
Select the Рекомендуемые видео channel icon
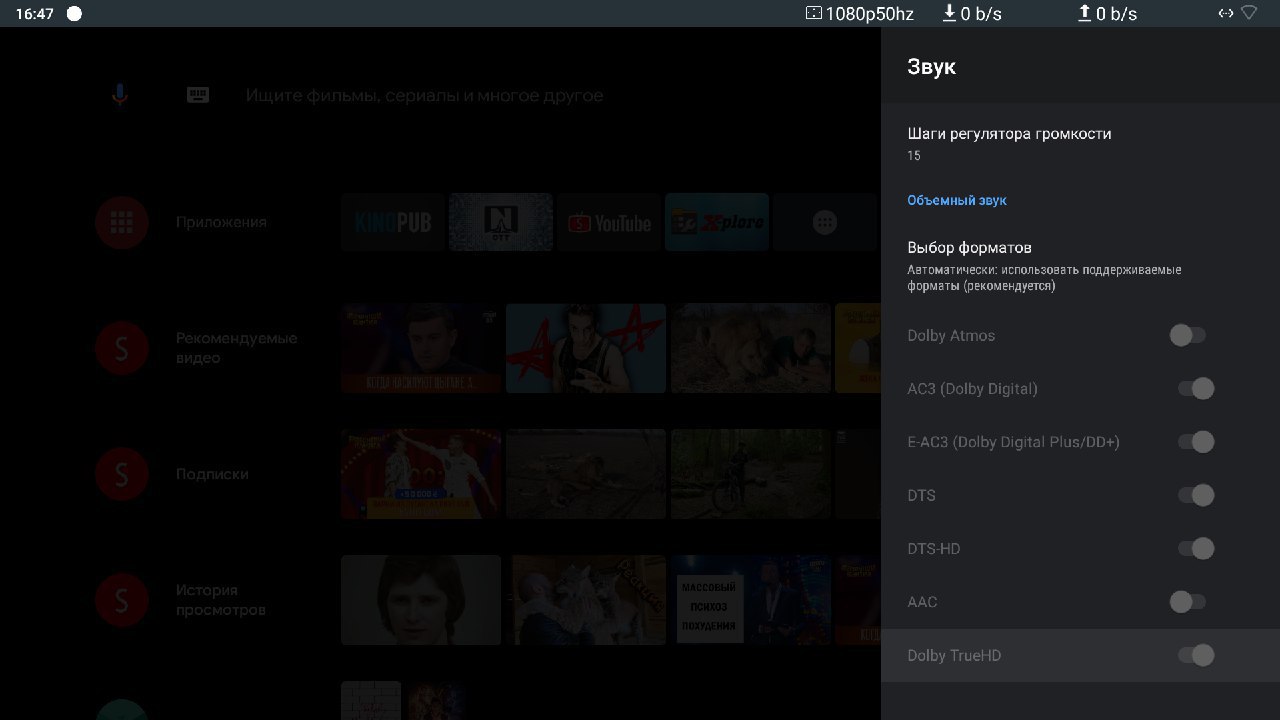pyautogui.click(x=122, y=348)
